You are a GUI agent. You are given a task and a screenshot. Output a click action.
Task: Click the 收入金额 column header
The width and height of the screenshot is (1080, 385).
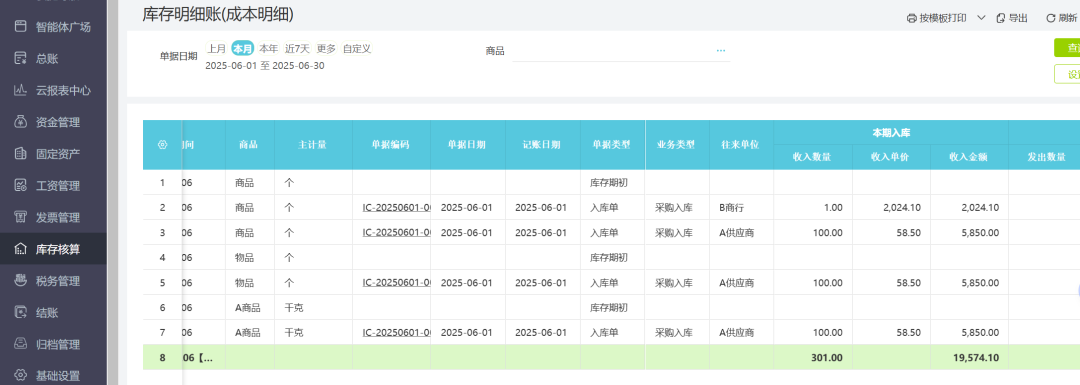click(969, 157)
